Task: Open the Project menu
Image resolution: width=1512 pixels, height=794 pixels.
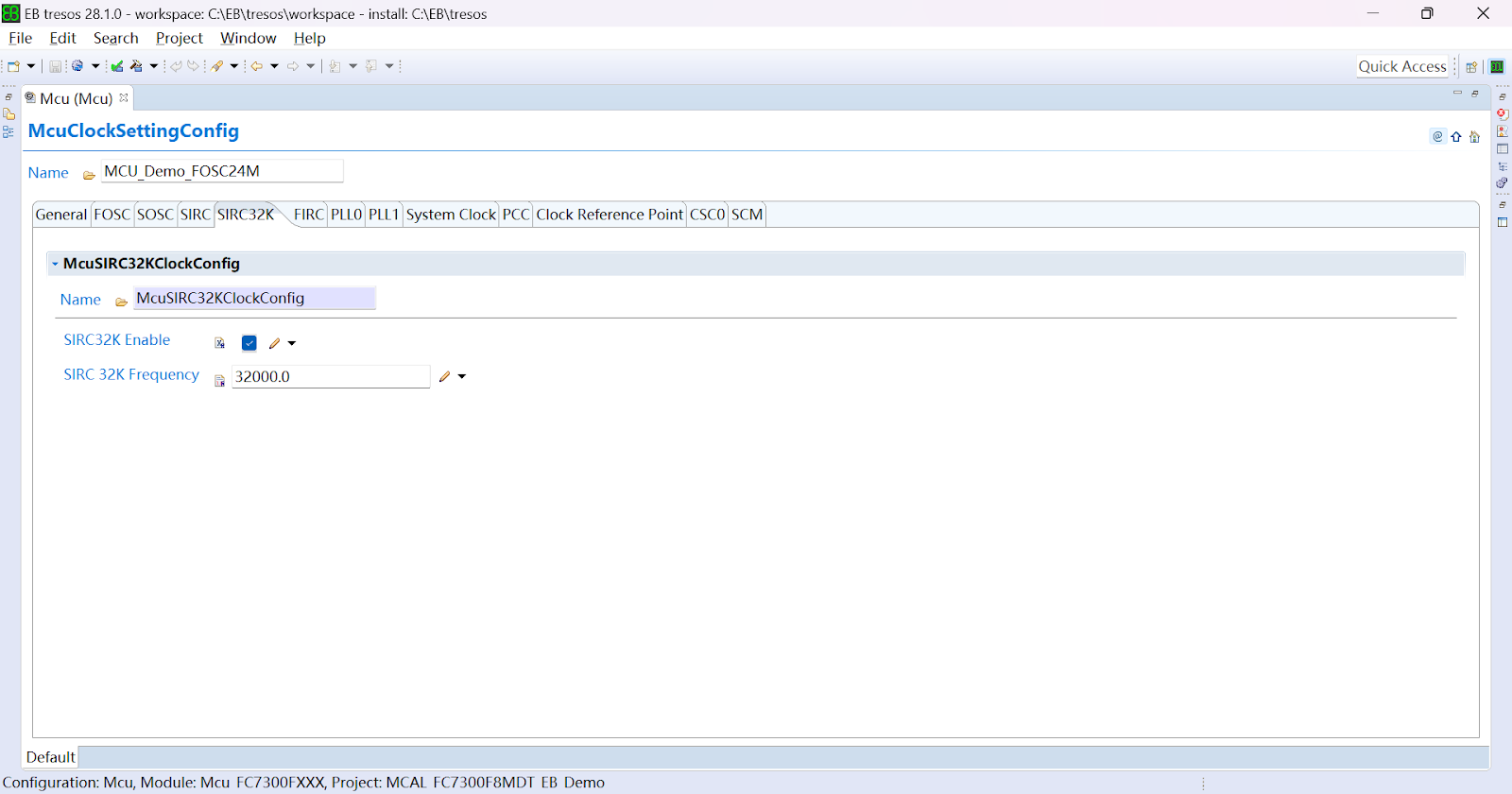Action: pyautogui.click(x=180, y=38)
